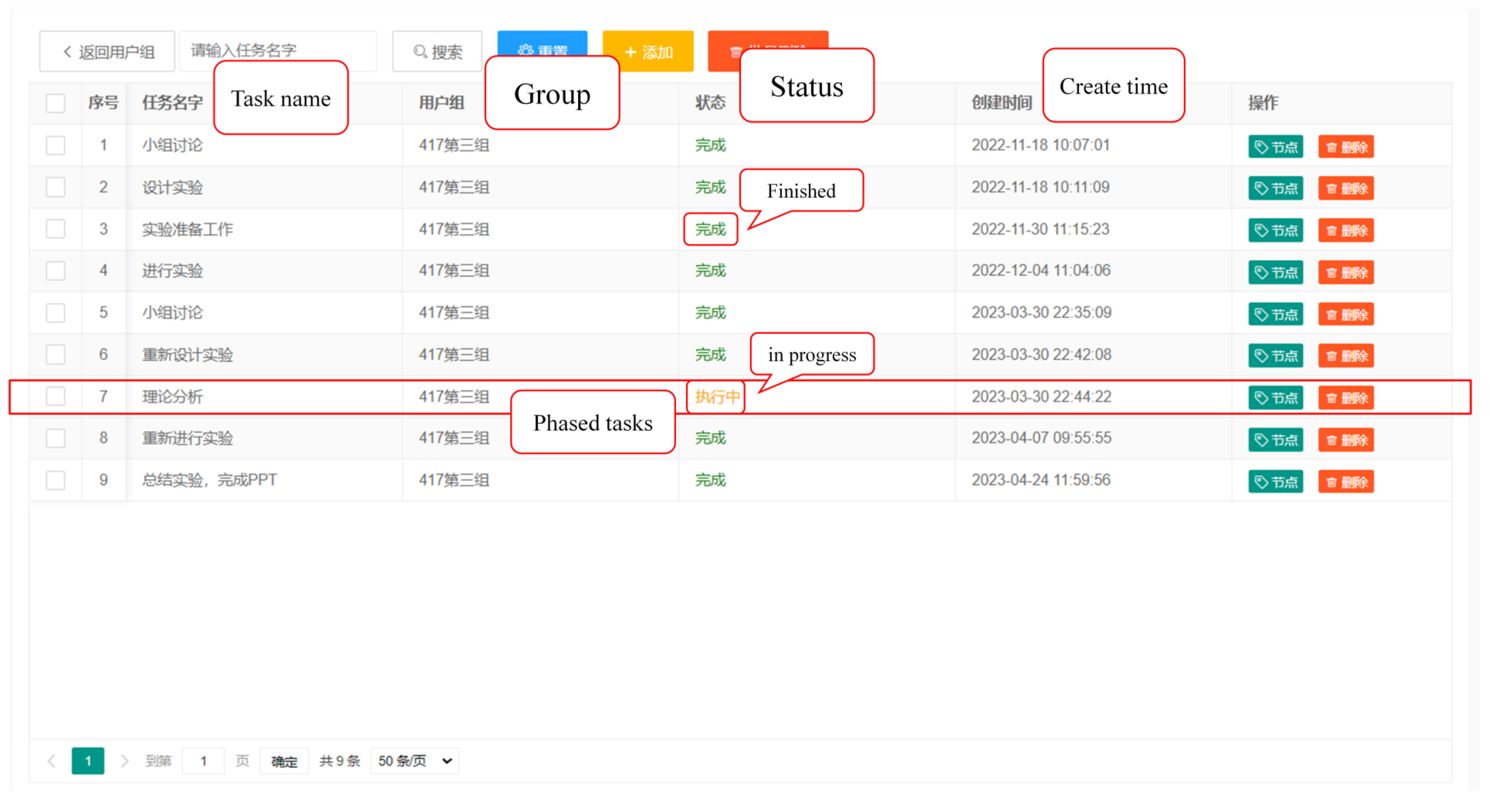Check the checkbox for row 4 进行实验

(x=56, y=271)
